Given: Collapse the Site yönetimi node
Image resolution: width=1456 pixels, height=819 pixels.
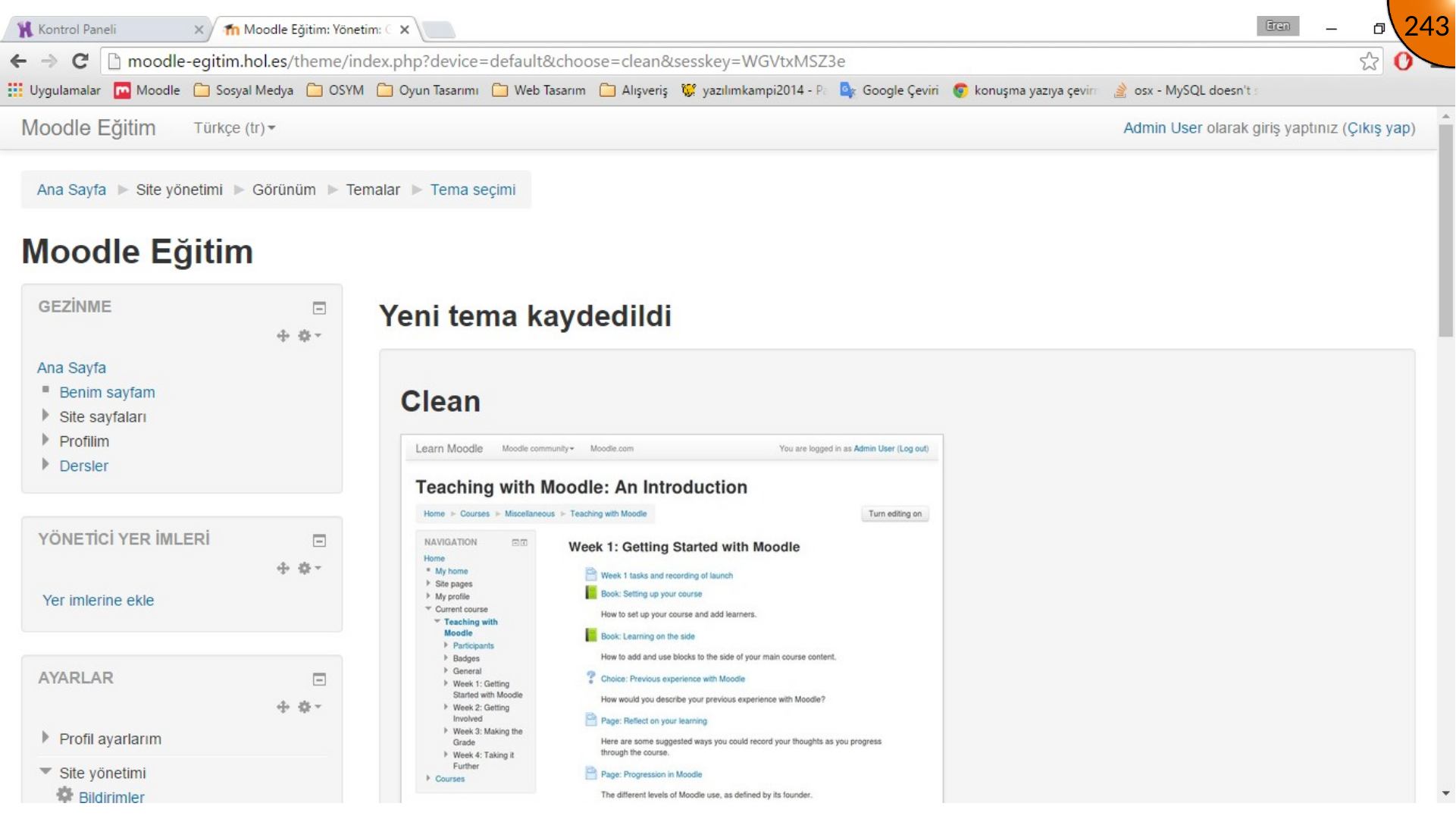Looking at the screenshot, I should coord(45,771).
